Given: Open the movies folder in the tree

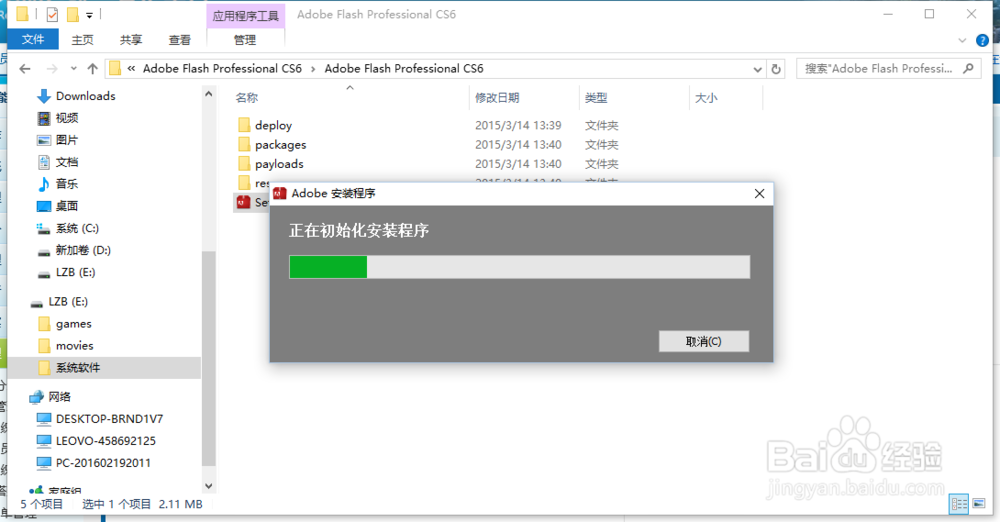Looking at the screenshot, I should 75,346.
